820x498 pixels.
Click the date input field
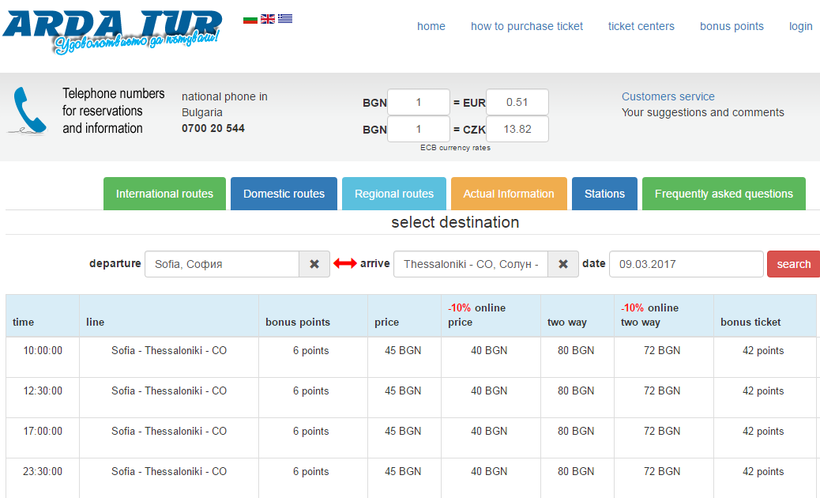pyautogui.click(x=685, y=264)
